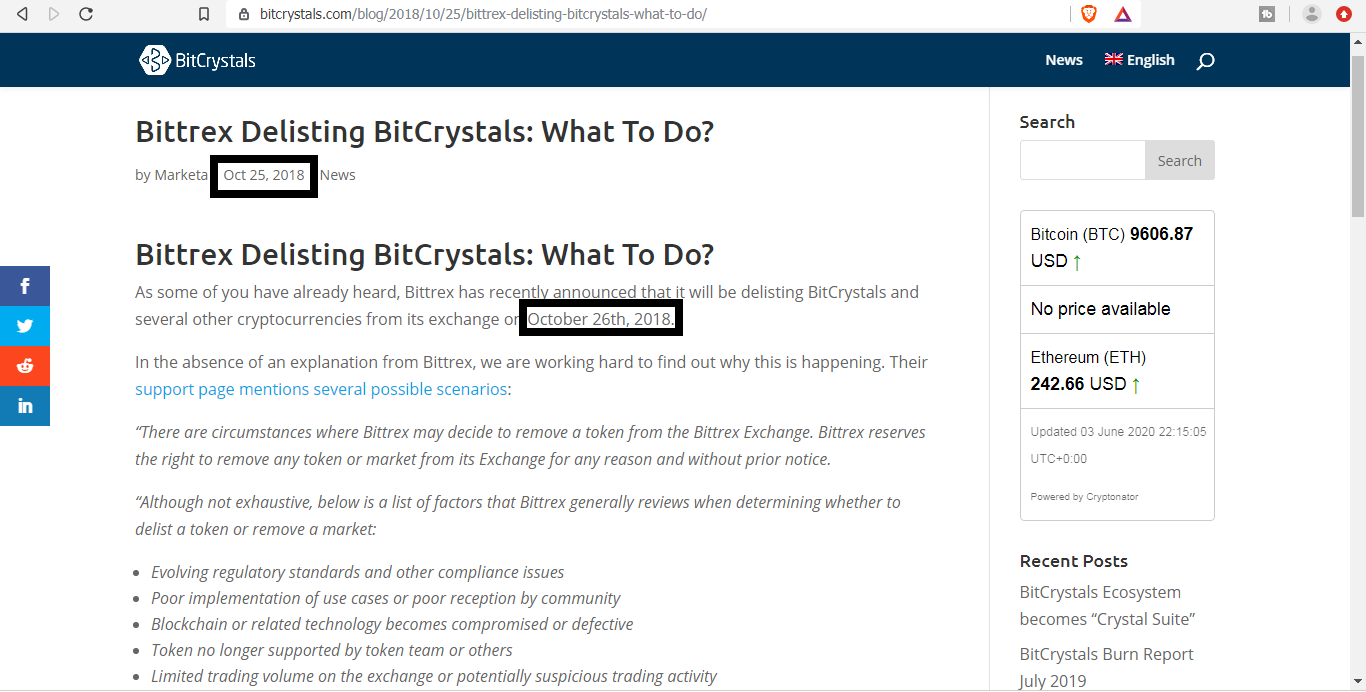Open the News category link under title
The width and height of the screenshot is (1366, 692).
tap(338, 175)
